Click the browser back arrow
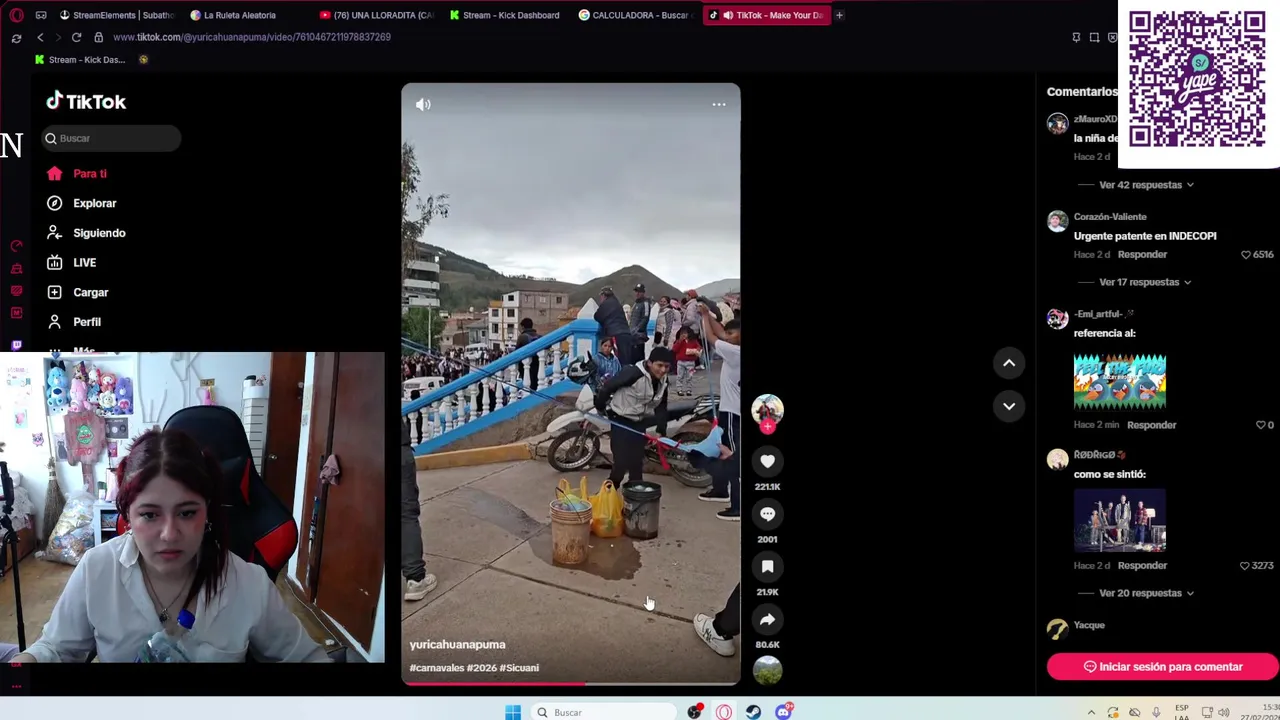 point(40,37)
